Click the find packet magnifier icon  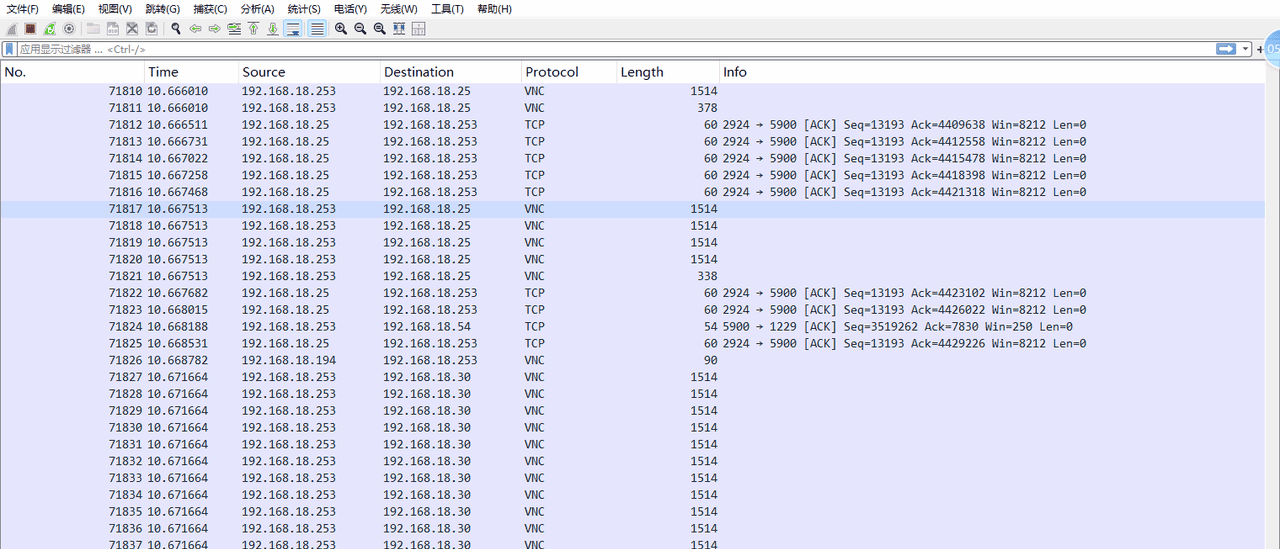point(176,29)
